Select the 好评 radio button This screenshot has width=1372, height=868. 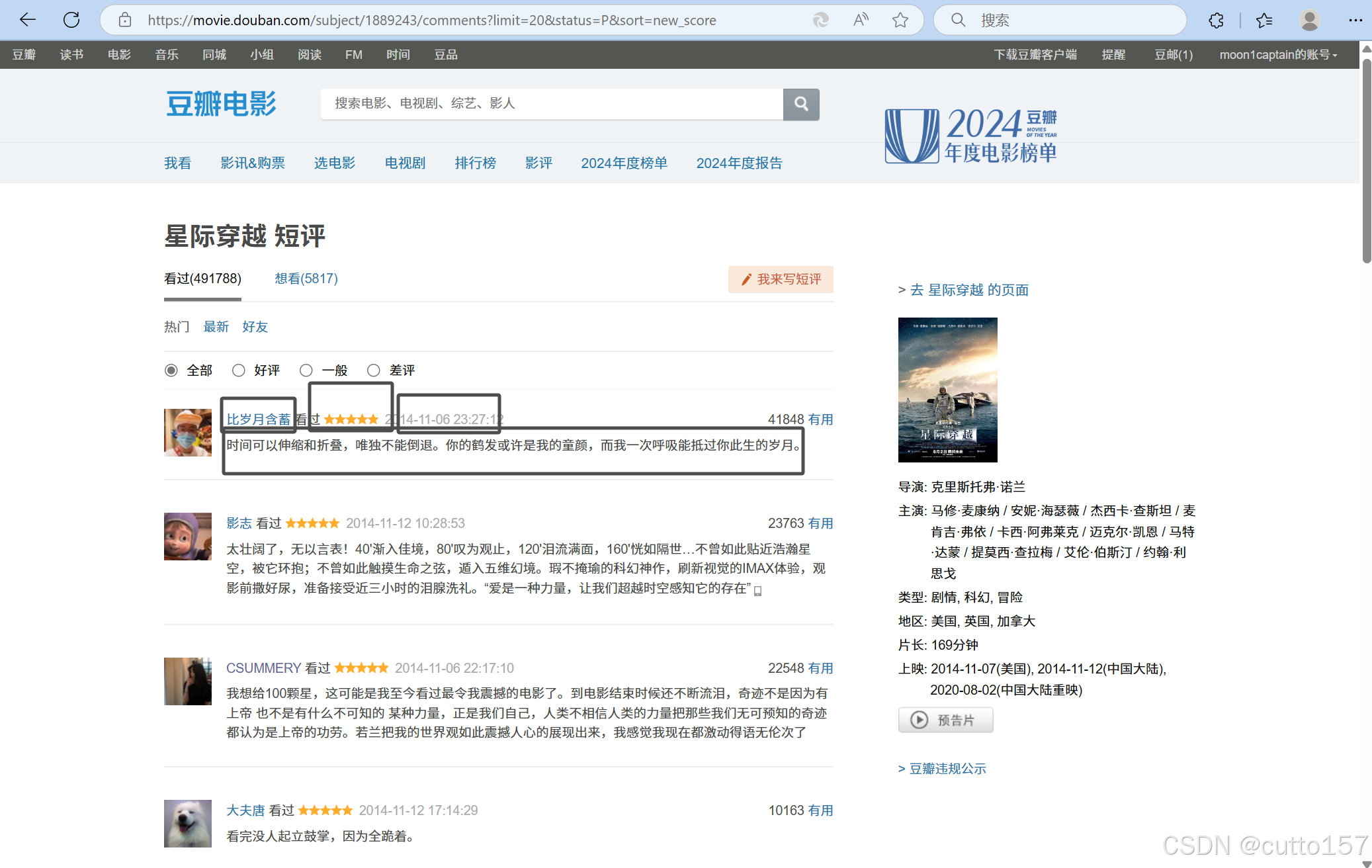point(239,370)
